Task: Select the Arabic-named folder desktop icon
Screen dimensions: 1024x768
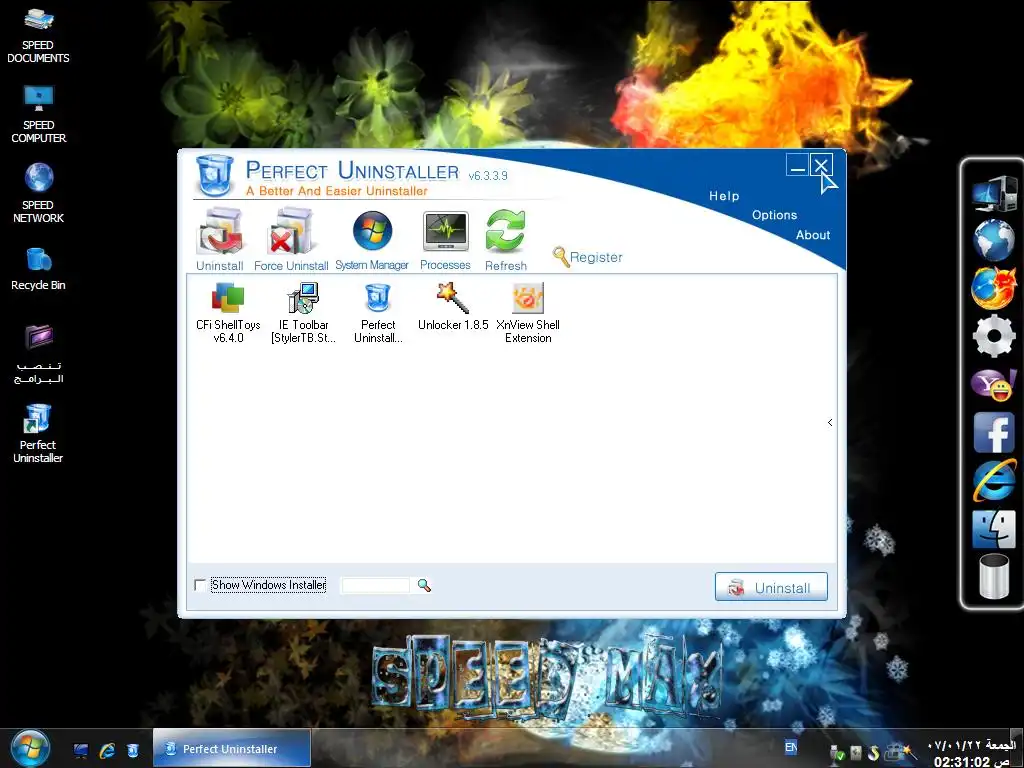Action: click(39, 353)
